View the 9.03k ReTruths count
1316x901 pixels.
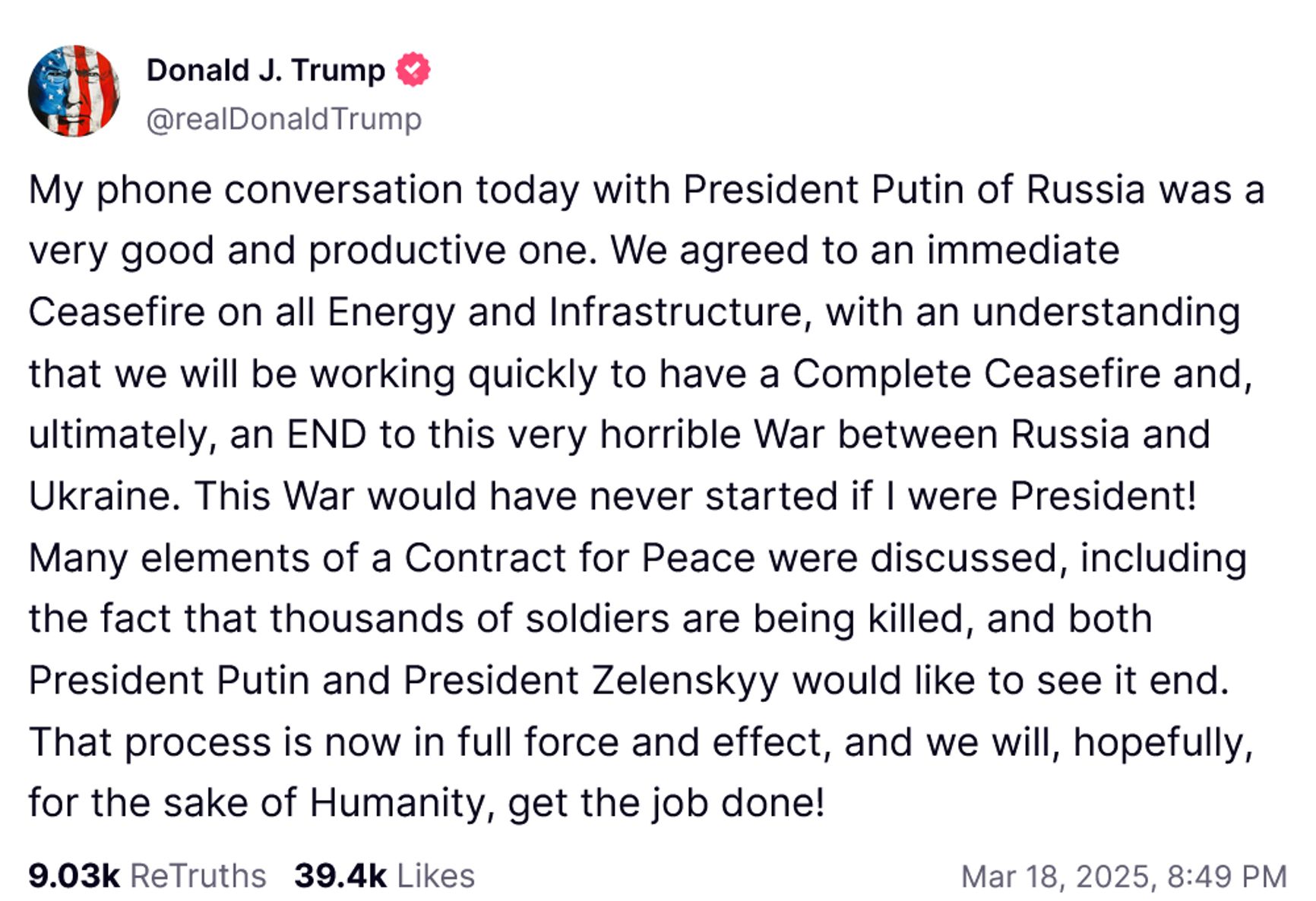pyautogui.click(x=74, y=876)
